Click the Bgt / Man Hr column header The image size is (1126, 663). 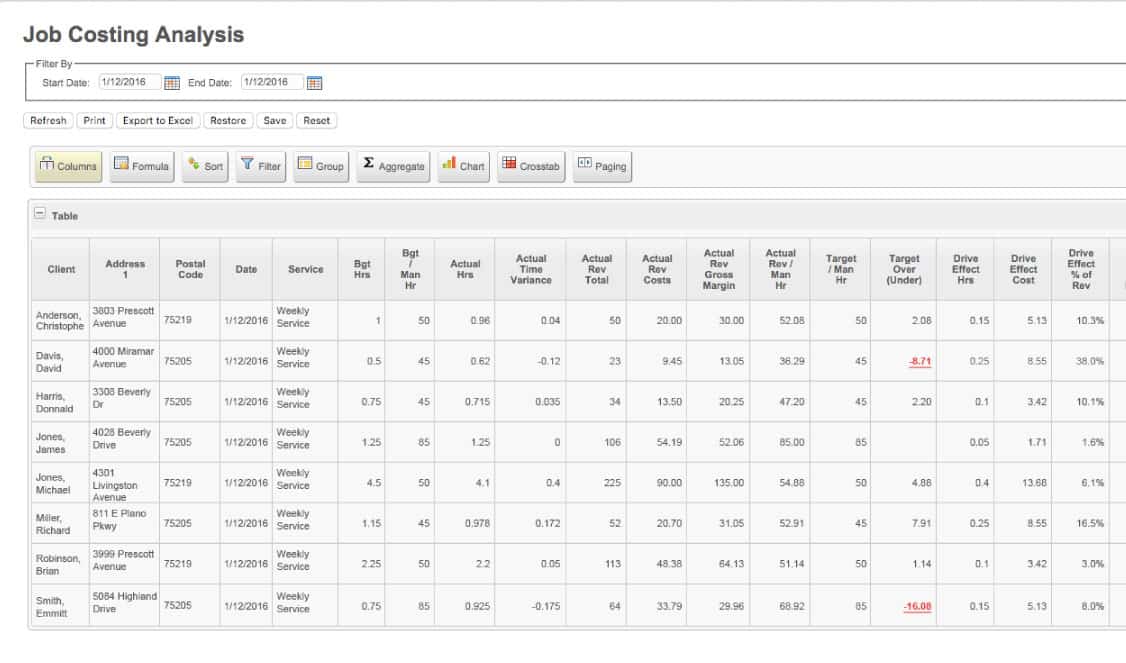coord(410,269)
